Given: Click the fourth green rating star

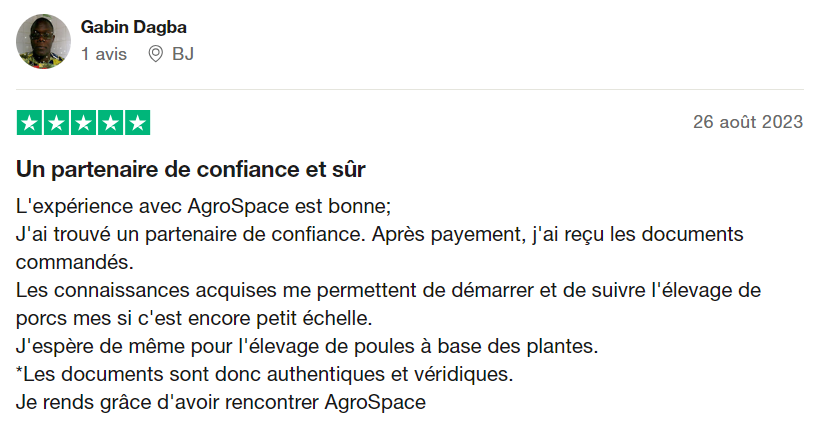Looking at the screenshot, I should 110,123.
